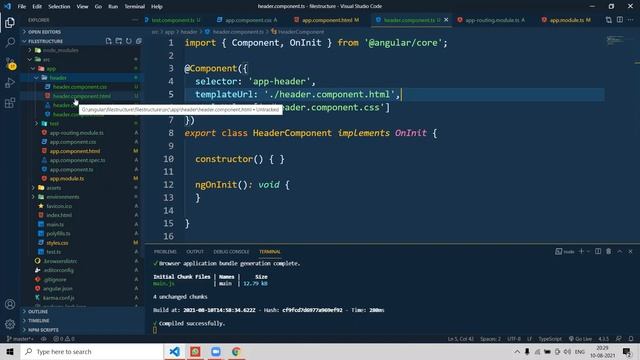Open the File menu
Image resolution: width=640 pixels, height=360 pixels.
coord(22,7)
